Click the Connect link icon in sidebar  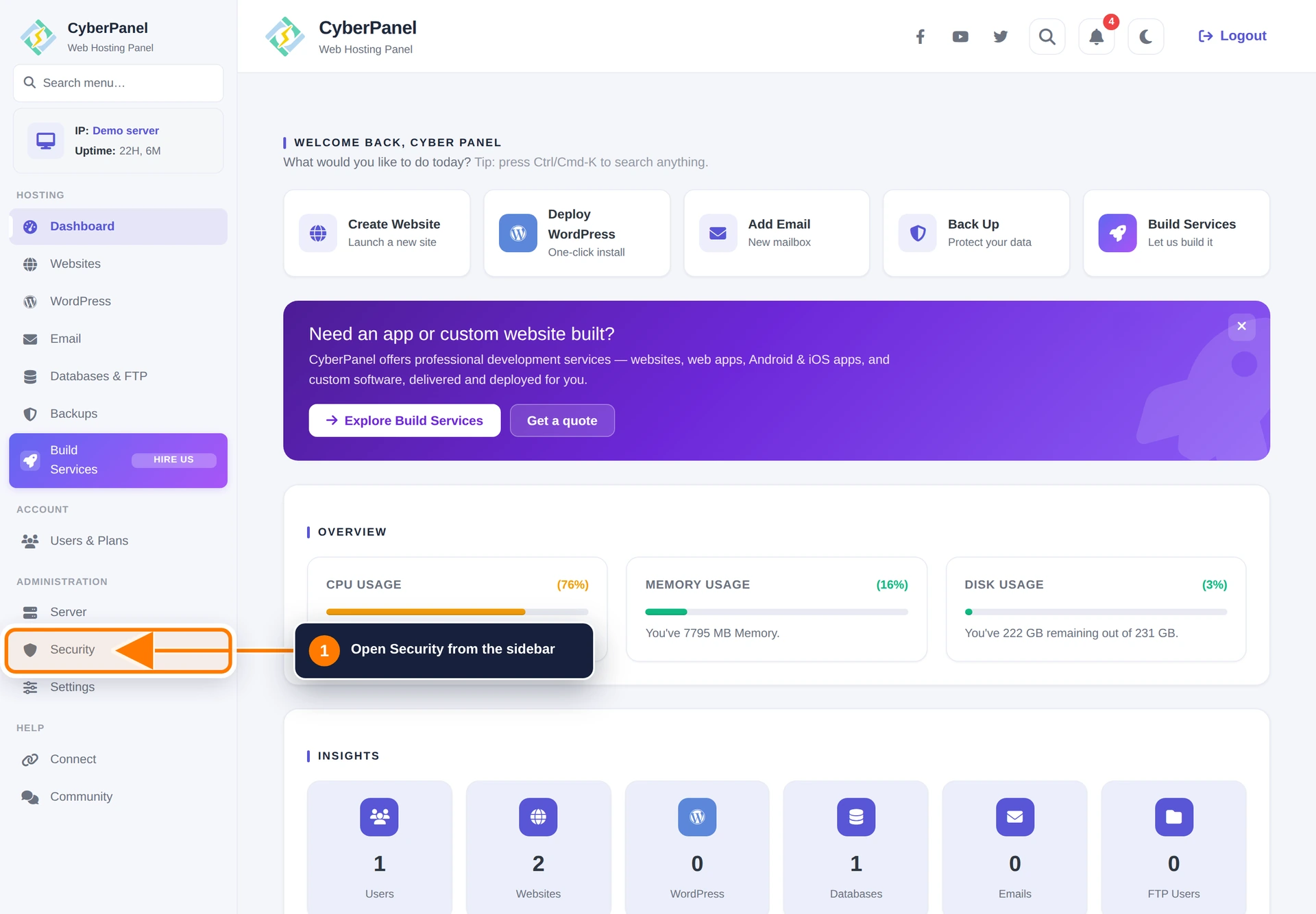click(x=30, y=760)
